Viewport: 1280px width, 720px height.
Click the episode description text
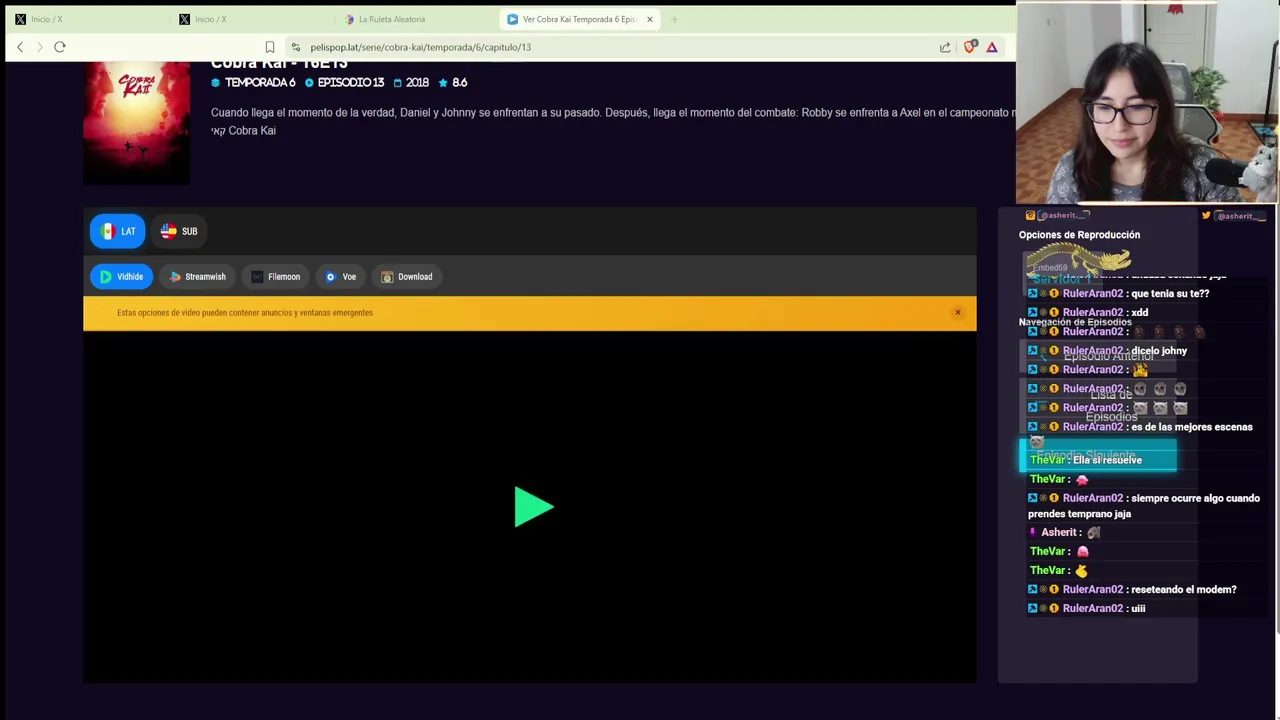[612, 121]
